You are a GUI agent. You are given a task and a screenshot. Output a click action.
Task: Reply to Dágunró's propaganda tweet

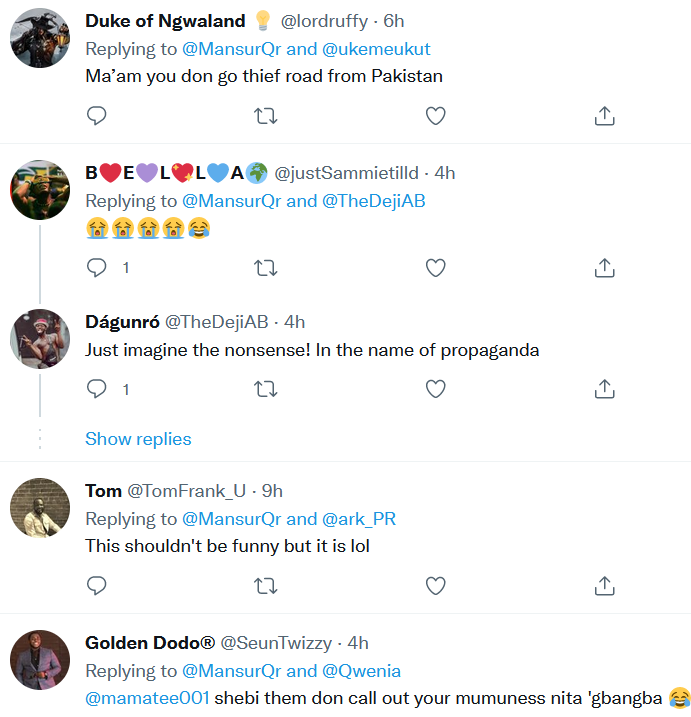click(x=97, y=388)
